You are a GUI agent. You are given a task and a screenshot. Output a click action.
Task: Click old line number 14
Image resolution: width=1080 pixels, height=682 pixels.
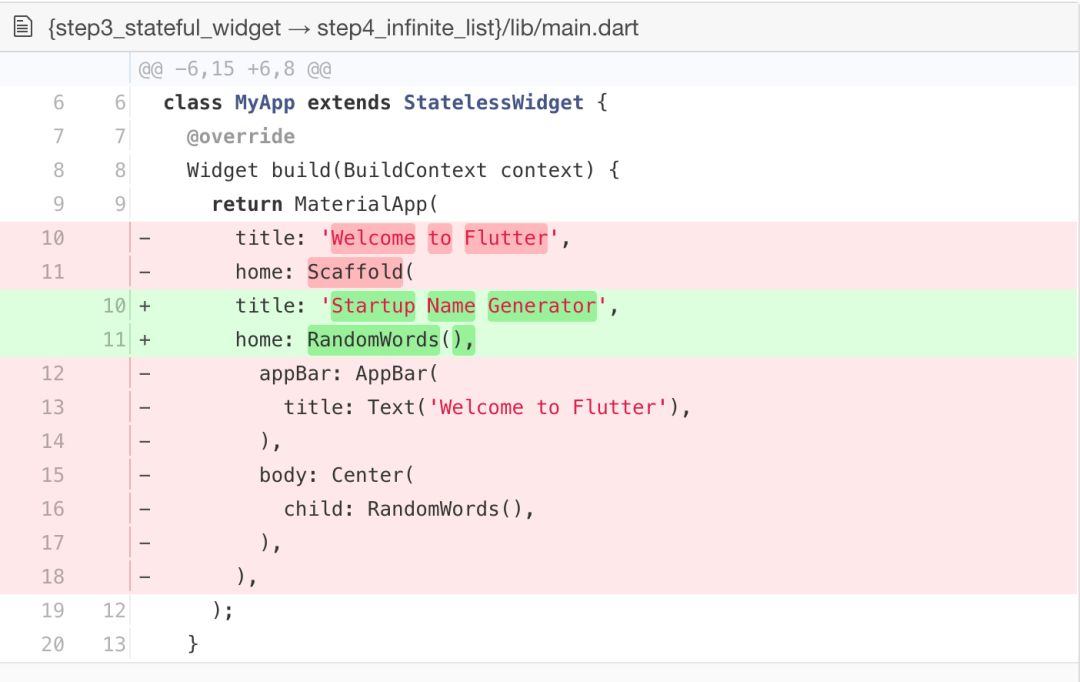click(53, 441)
